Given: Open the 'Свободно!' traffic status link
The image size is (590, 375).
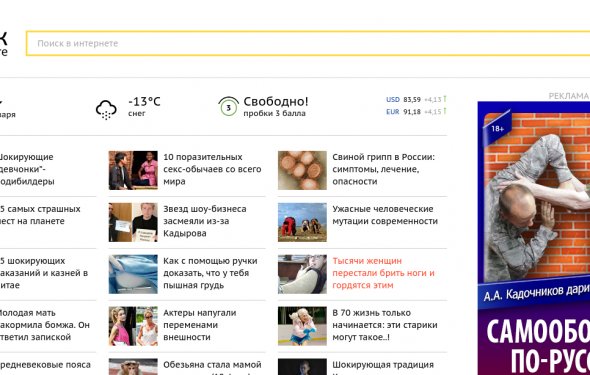Looking at the screenshot, I should point(276,101).
